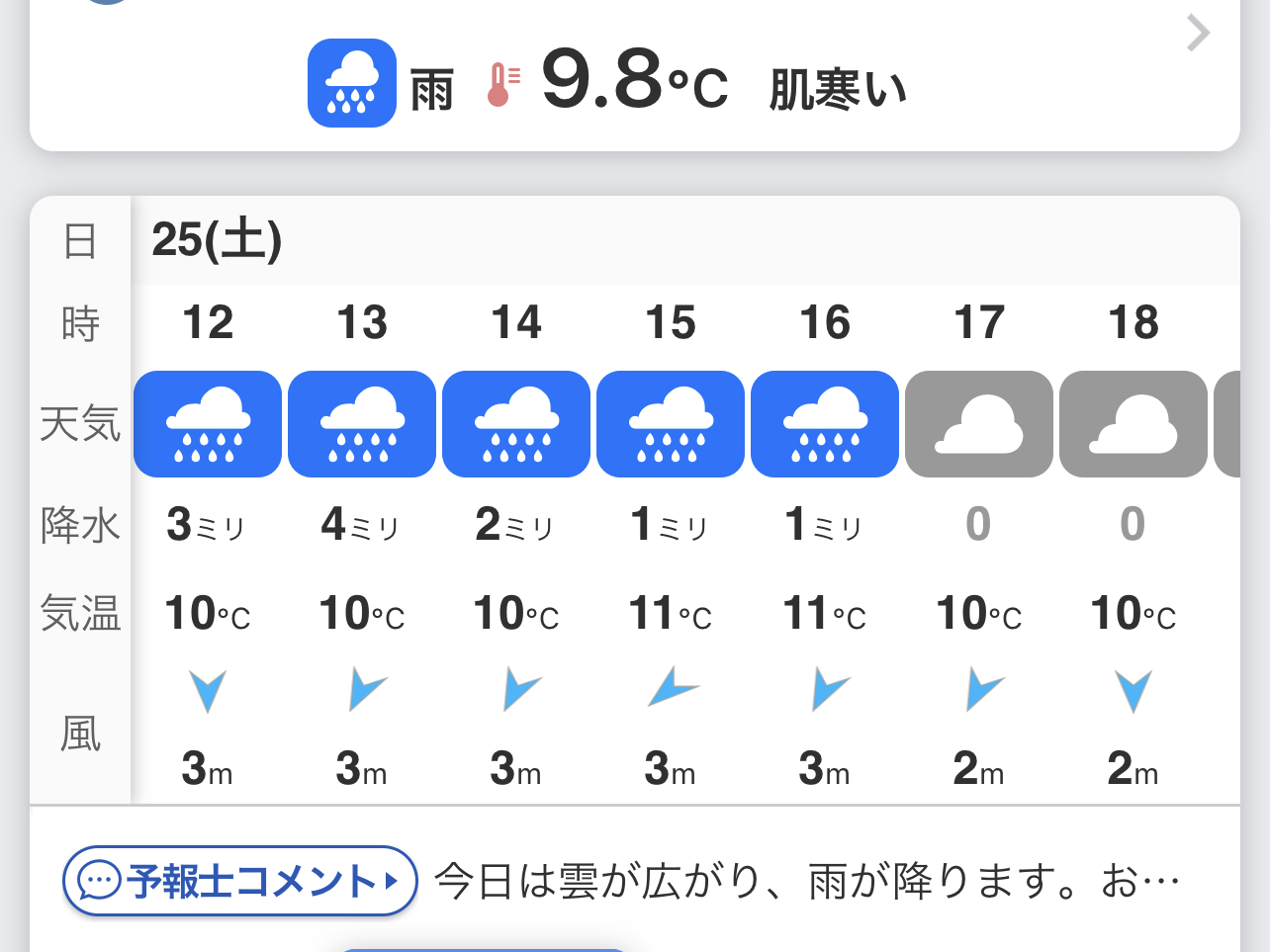Click the cloudy icon for 18 o'clock
Image resolution: width=1270 pixels, height=952 pixels.
coord(1134,424)
